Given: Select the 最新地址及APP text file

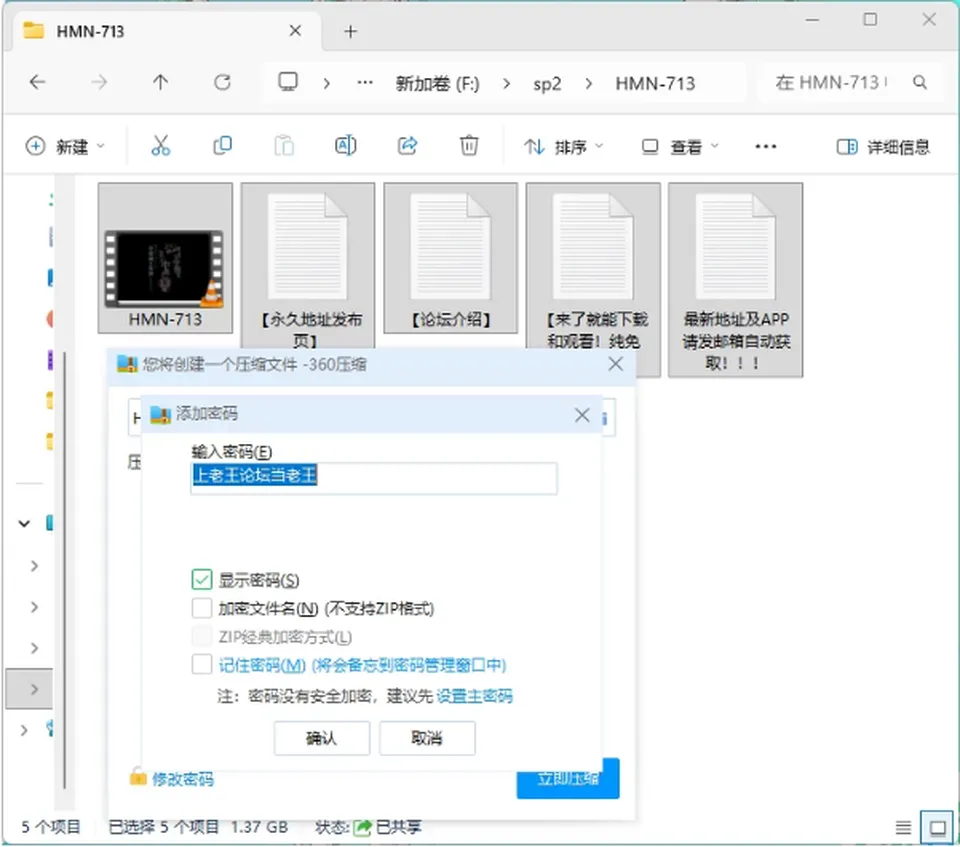Looking at the screenshot, I should (735, 279).
